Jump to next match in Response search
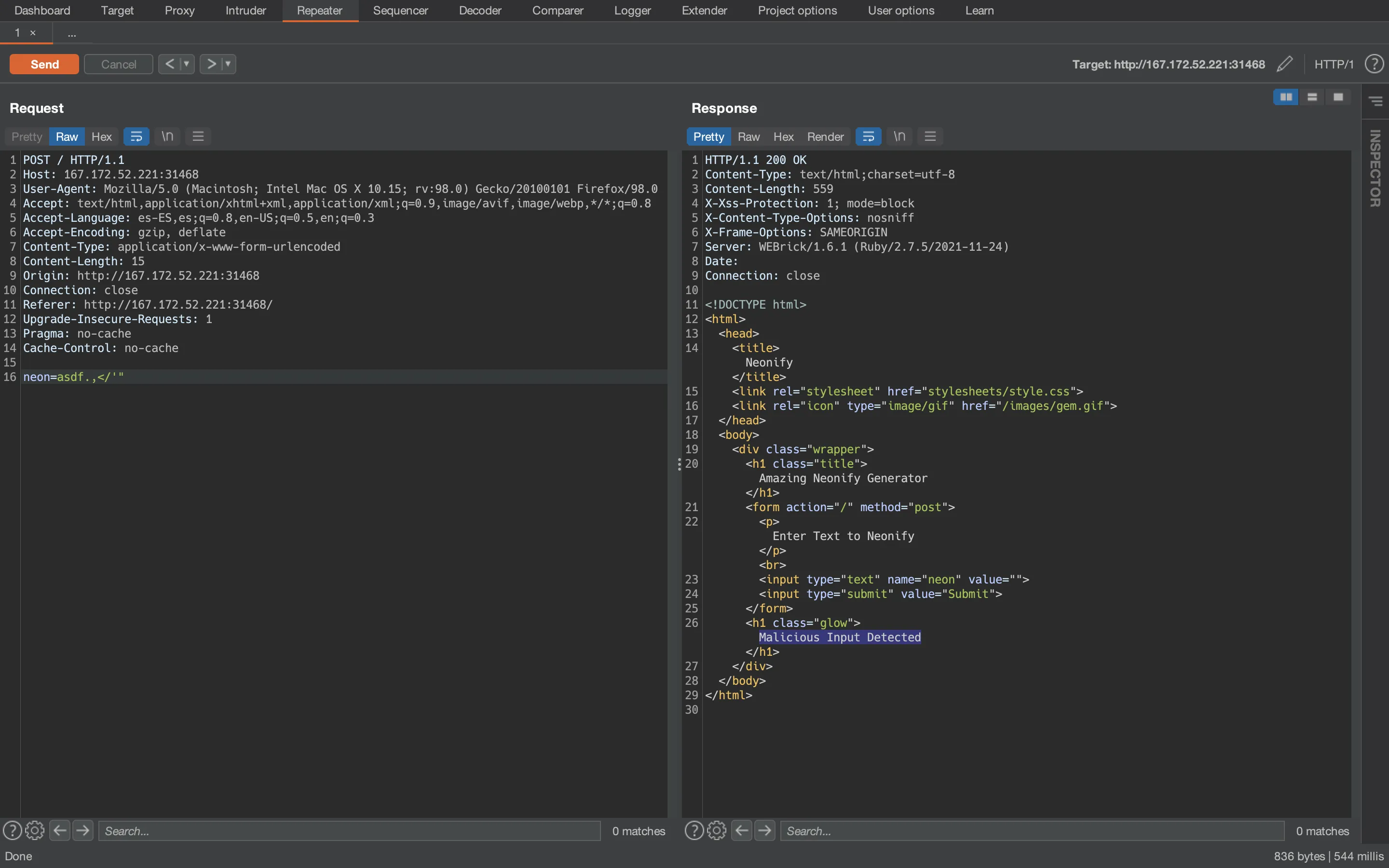This screenshot has height=868, width=1389. pos(764,831)
